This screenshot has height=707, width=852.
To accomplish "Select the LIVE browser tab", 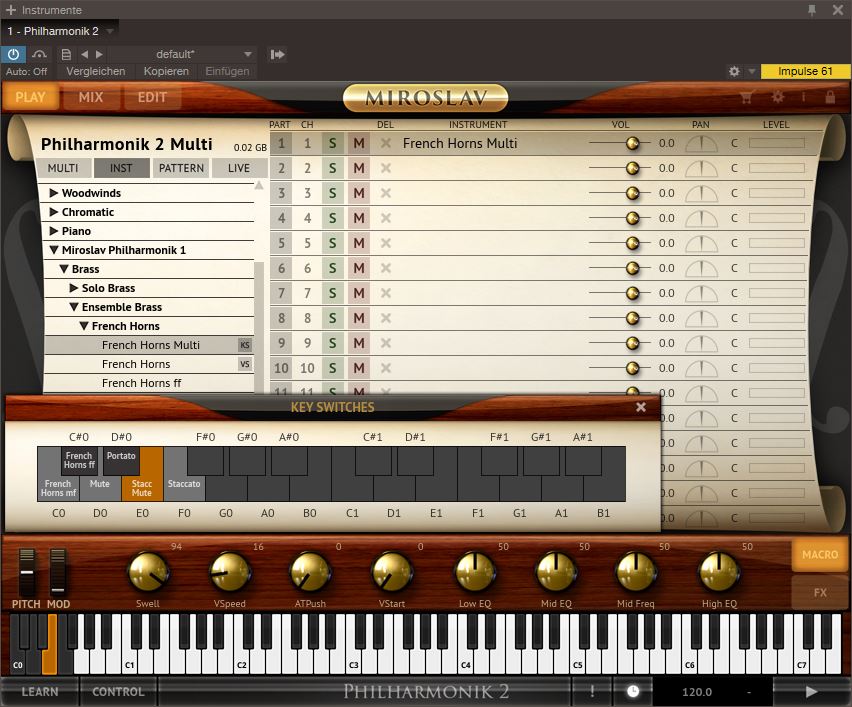I will (239, 168).
